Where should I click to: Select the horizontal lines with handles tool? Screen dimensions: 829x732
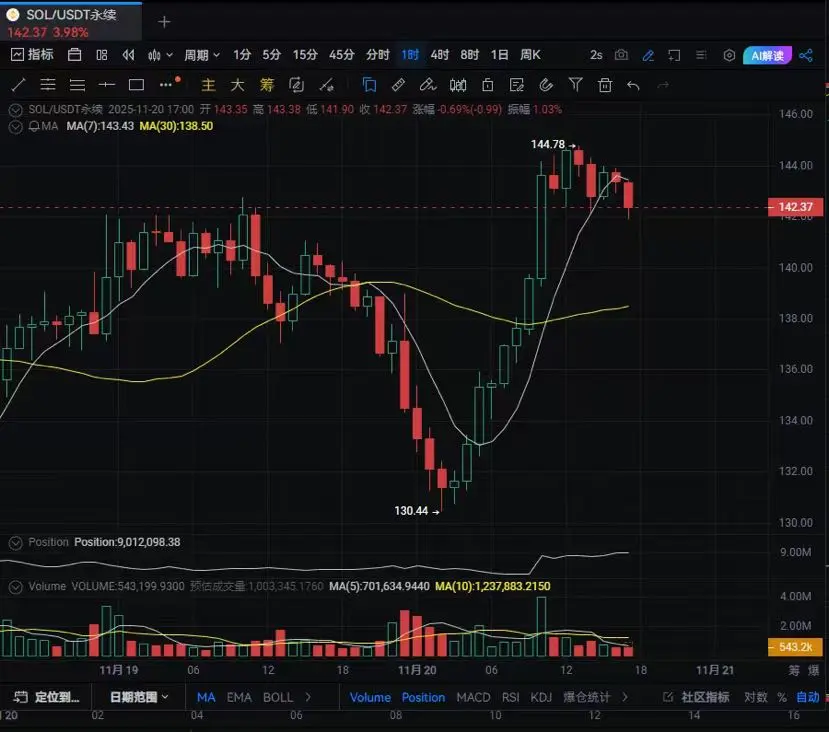pos(48,85)
